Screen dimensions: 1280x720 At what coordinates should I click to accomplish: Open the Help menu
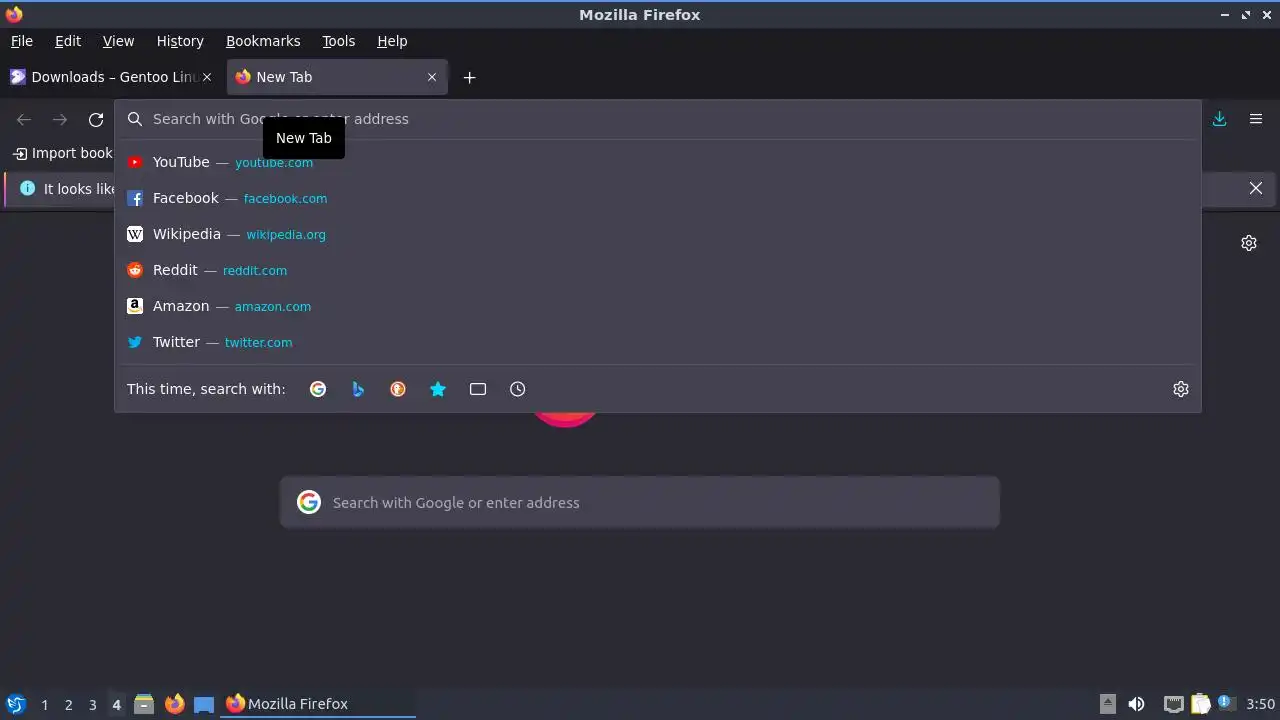pos(392,41)
